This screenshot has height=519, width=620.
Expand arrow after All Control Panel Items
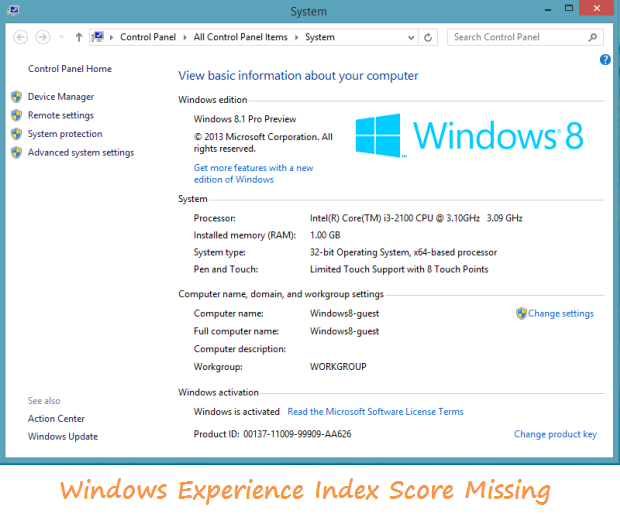tap(296, 38)
